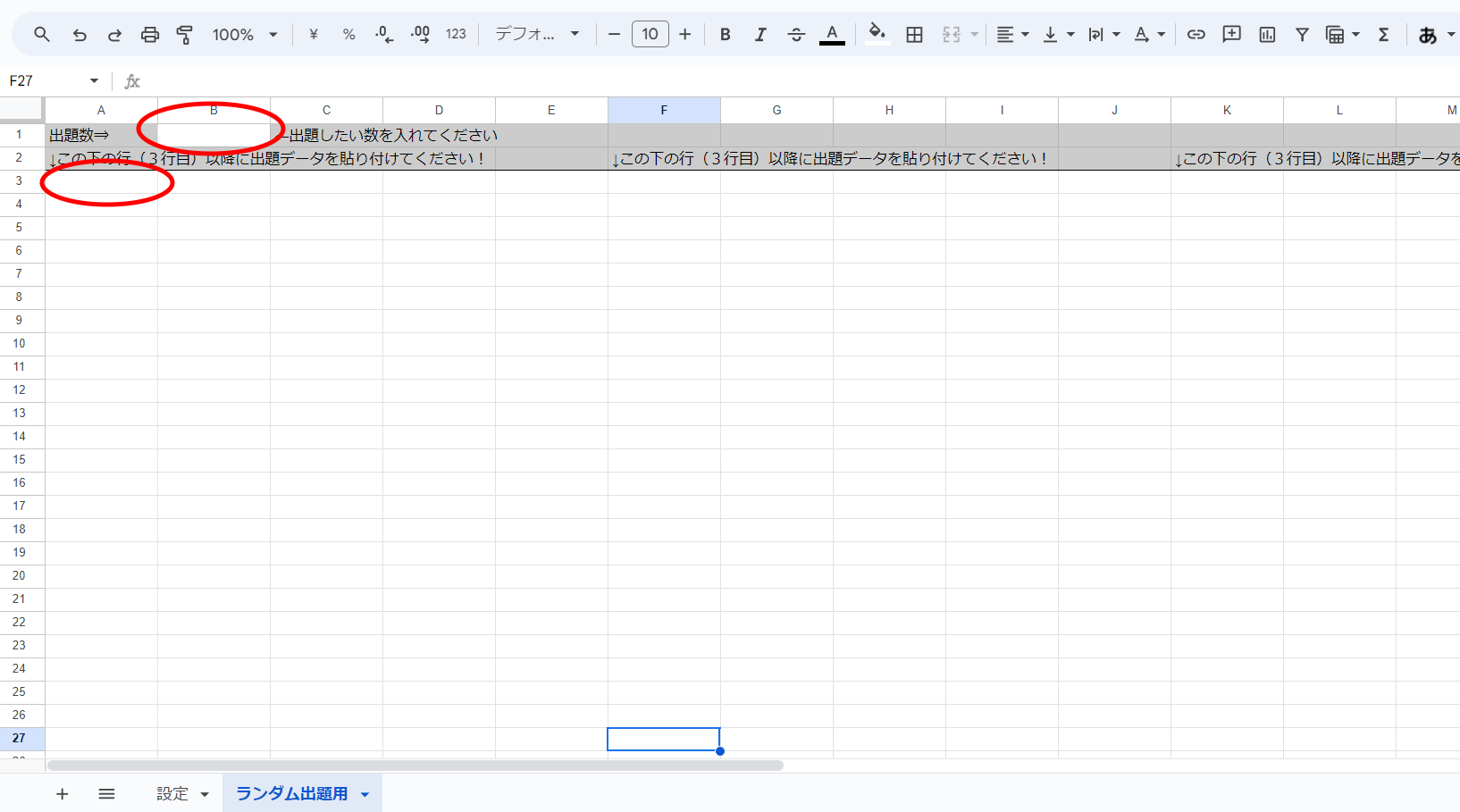1460x812 pixels.
Task: Open the font family dropdown
Action: [x=537, y=34]
